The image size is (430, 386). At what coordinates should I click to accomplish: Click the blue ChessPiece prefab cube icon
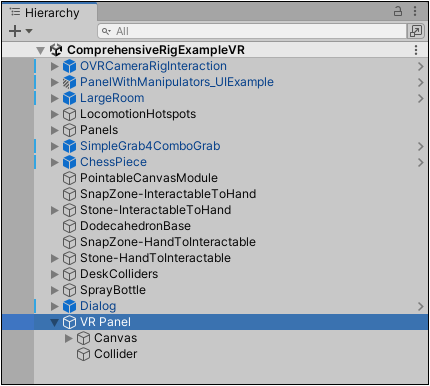coord(69,162)
